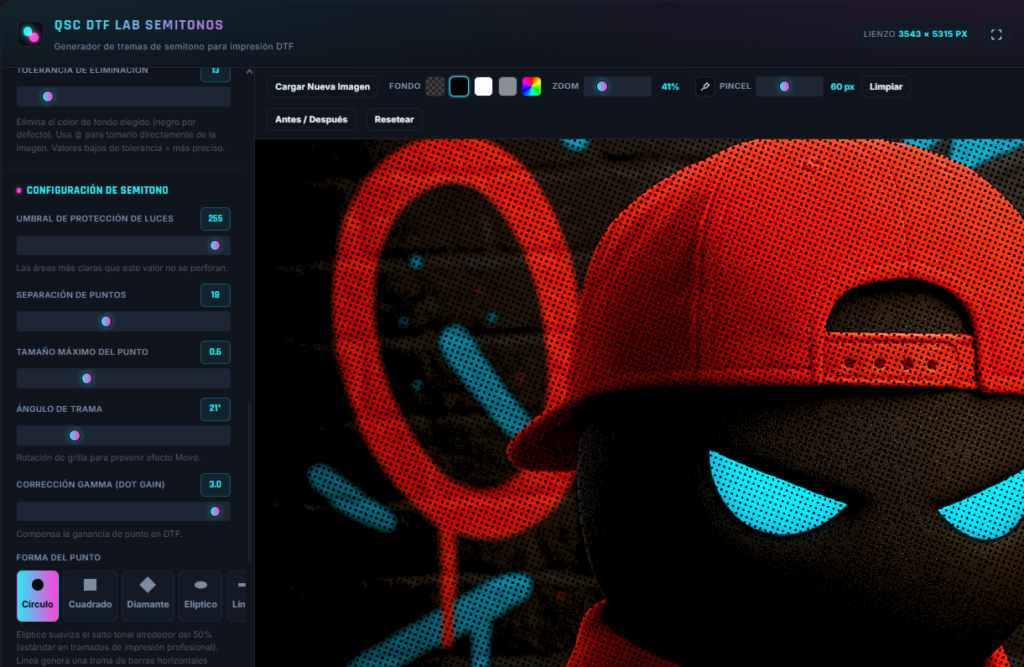This screenshot has height=667, width=1024.
Task: Adjust Separación de Puntos slider
Action: click(123, 321)
